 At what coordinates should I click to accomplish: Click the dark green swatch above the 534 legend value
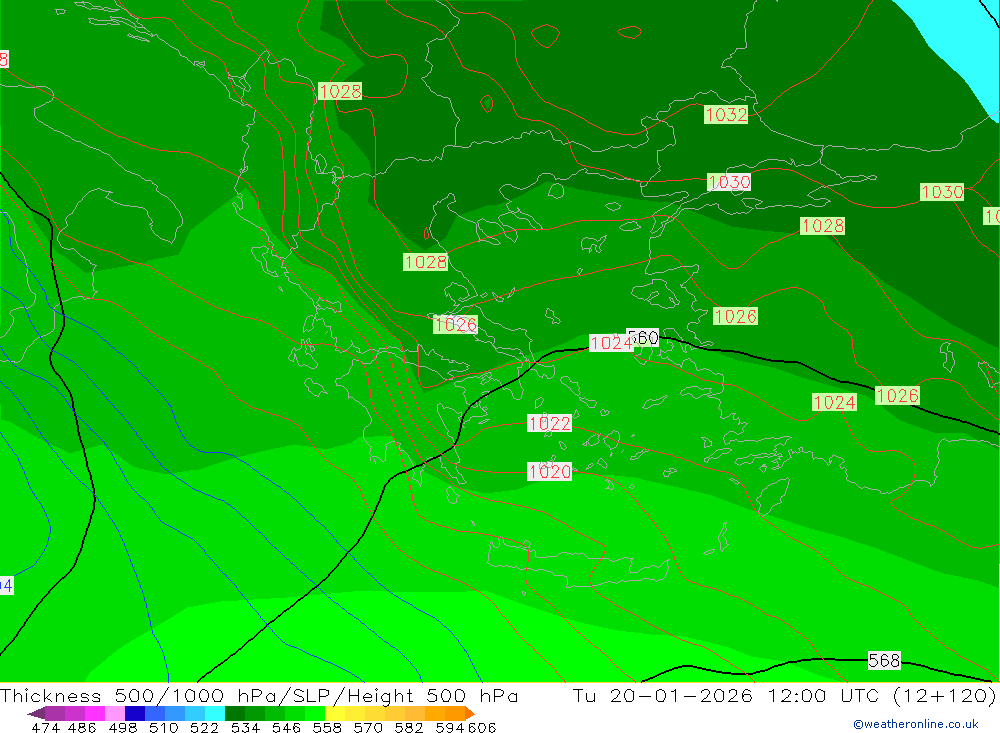(235, 713)
